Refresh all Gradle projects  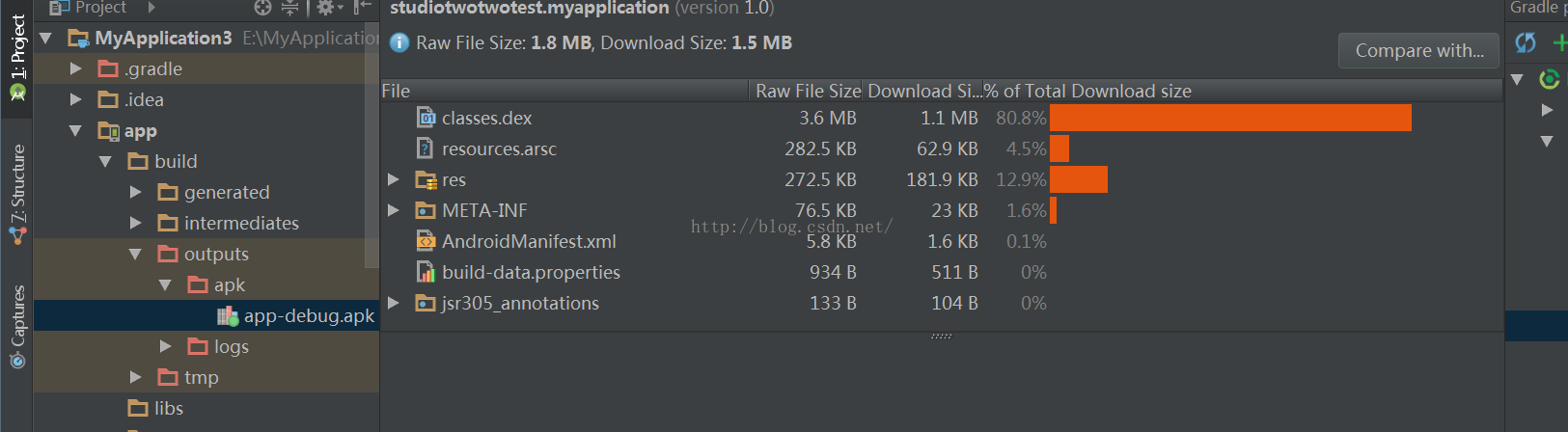point(1526,42)
